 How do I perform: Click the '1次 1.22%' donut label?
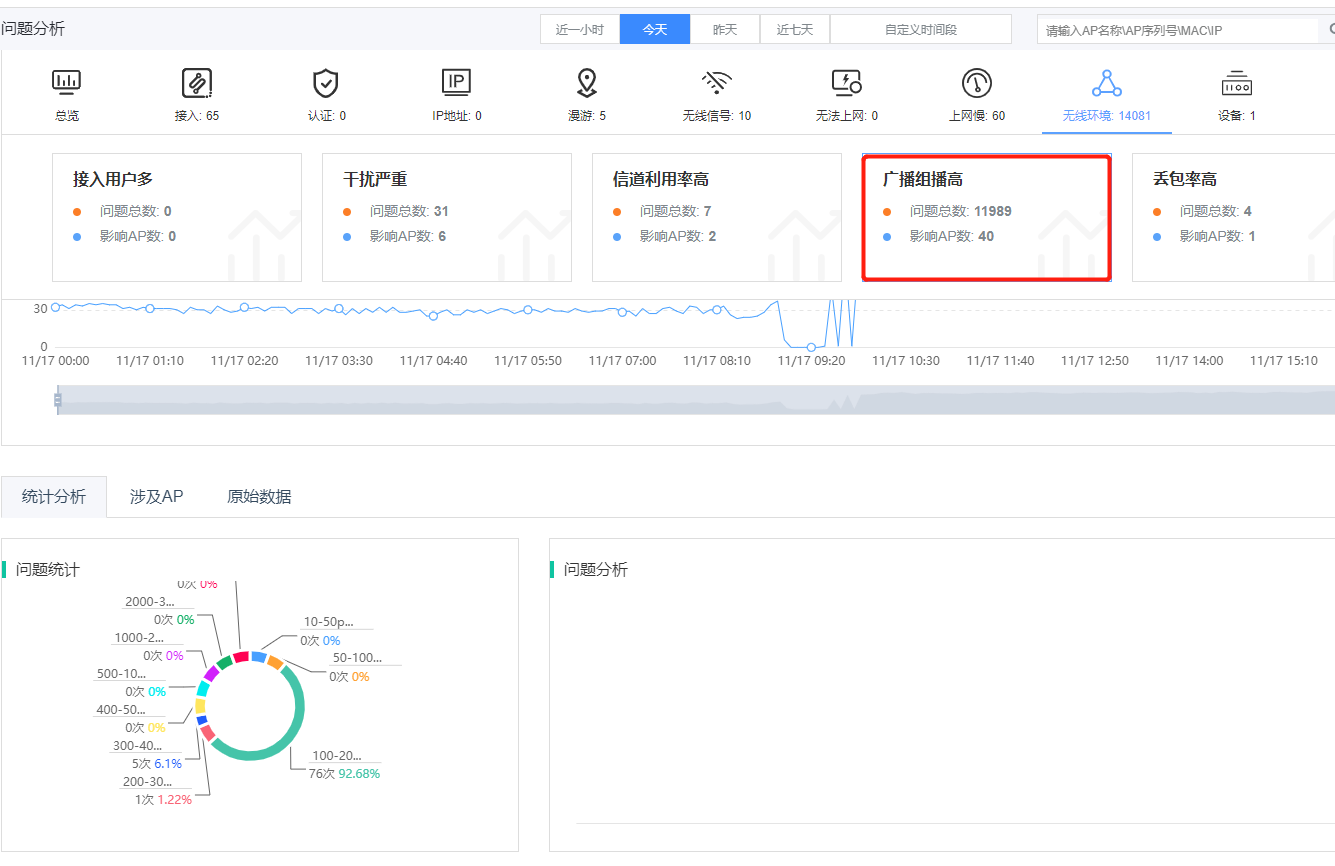point(164,799)
